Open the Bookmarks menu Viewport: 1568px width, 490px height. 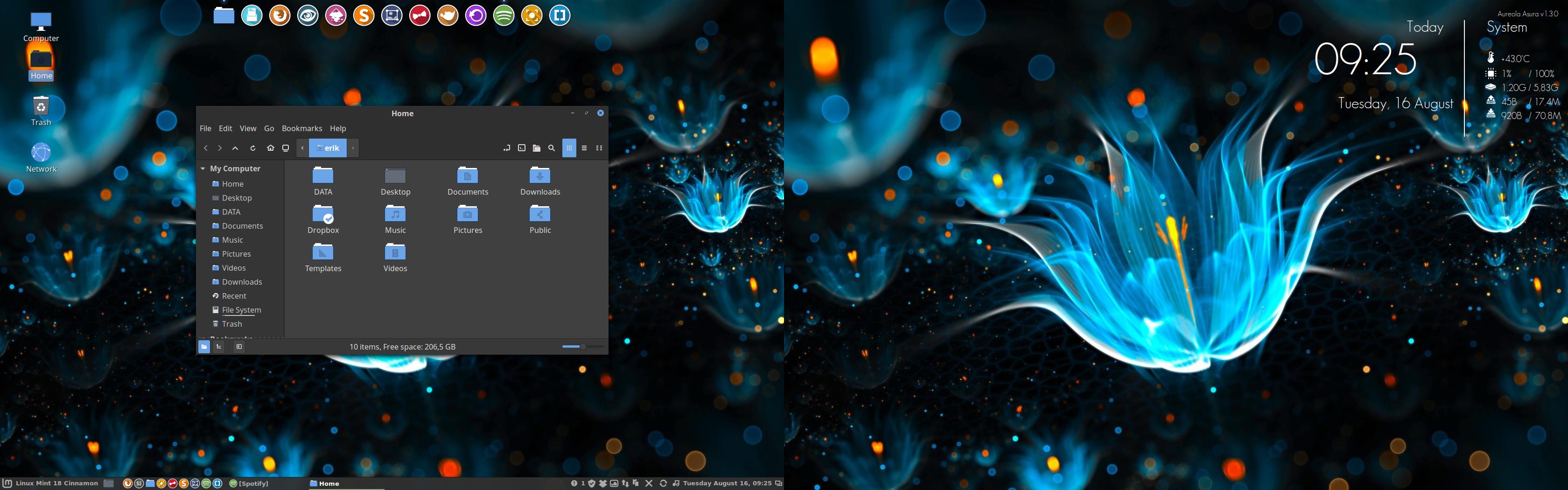pos(302,128)
